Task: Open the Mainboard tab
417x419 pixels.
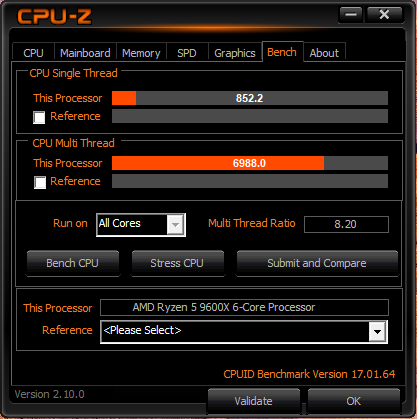Action: tap(85, 53)
